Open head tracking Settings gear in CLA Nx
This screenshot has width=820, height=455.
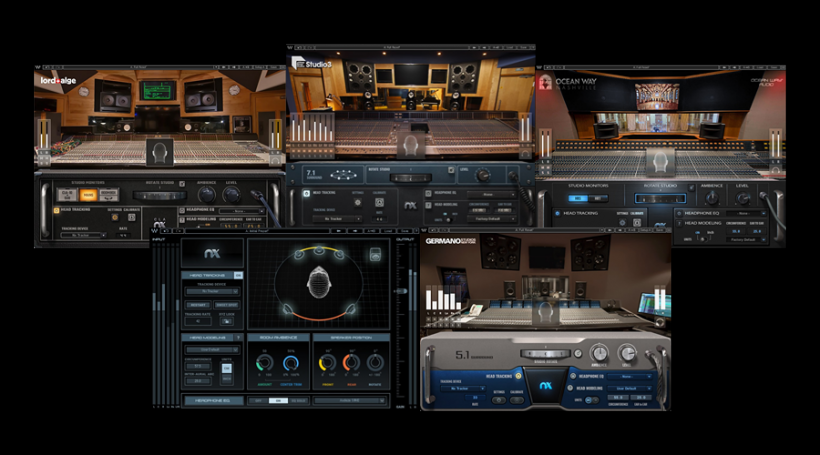pyautogui.click(x=115, y=217)
